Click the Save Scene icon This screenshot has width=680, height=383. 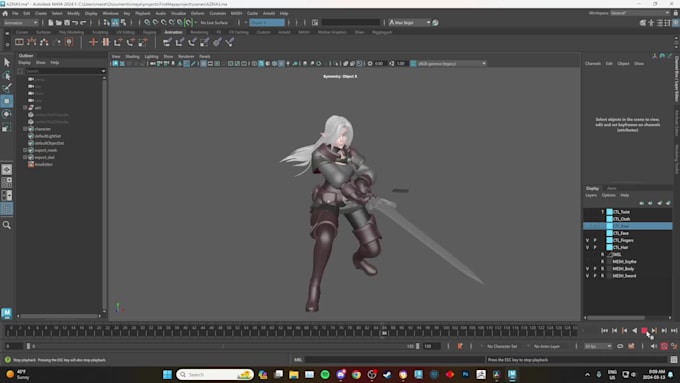click(x=67, y=23)
